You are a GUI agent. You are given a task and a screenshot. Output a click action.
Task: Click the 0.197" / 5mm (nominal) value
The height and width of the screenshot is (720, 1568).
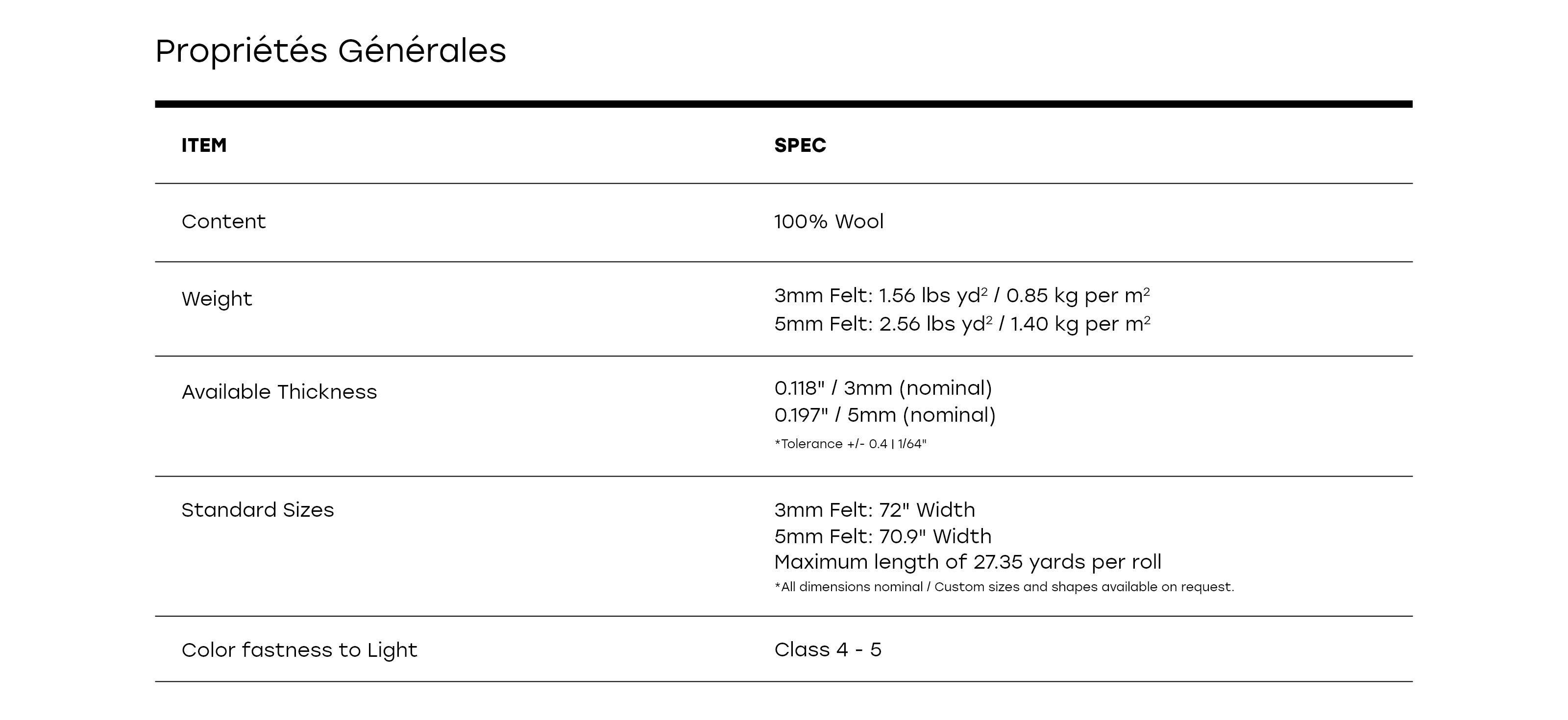(x=885, y=415)
